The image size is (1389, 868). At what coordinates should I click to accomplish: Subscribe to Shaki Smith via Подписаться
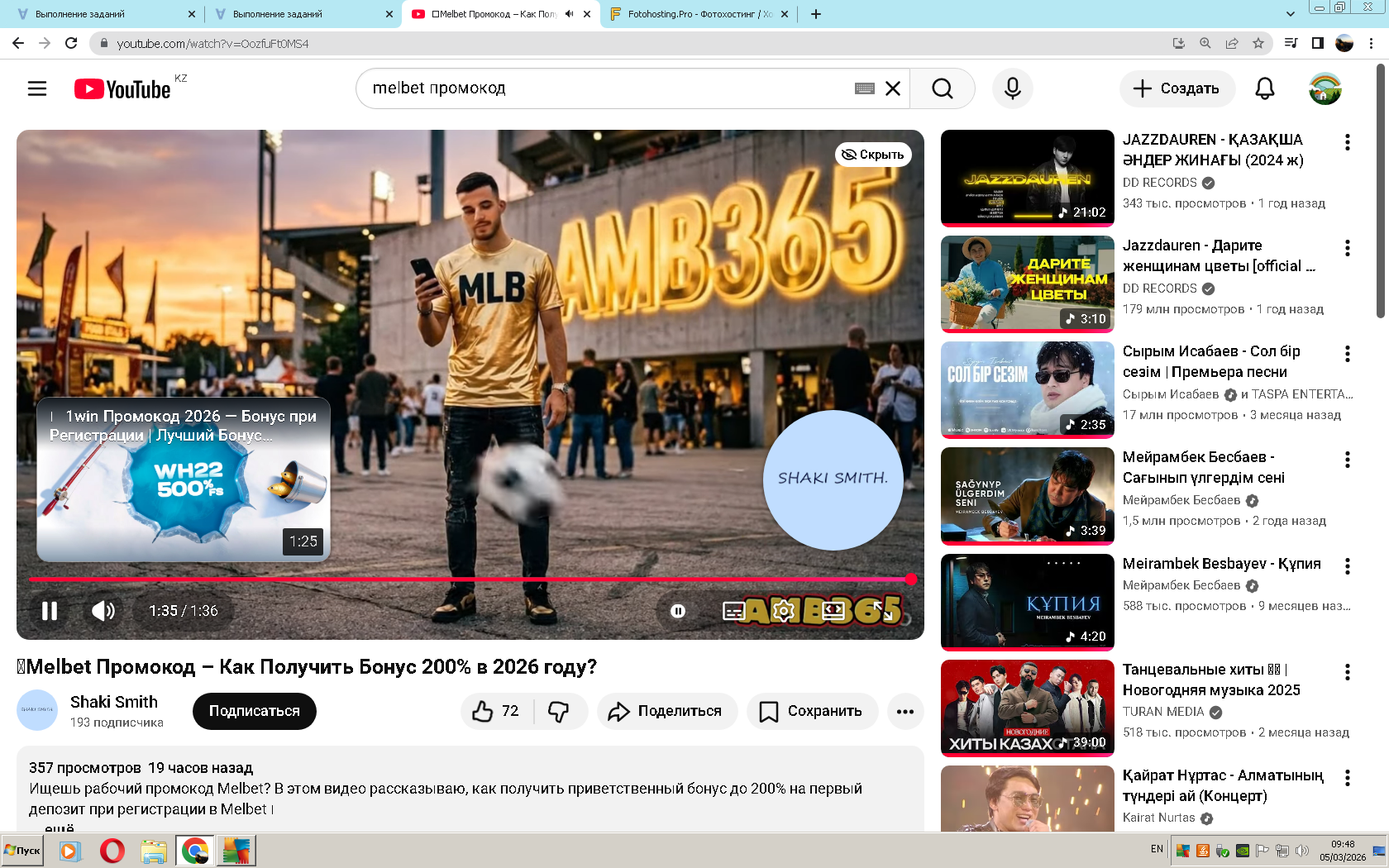(x=255, y=711)
